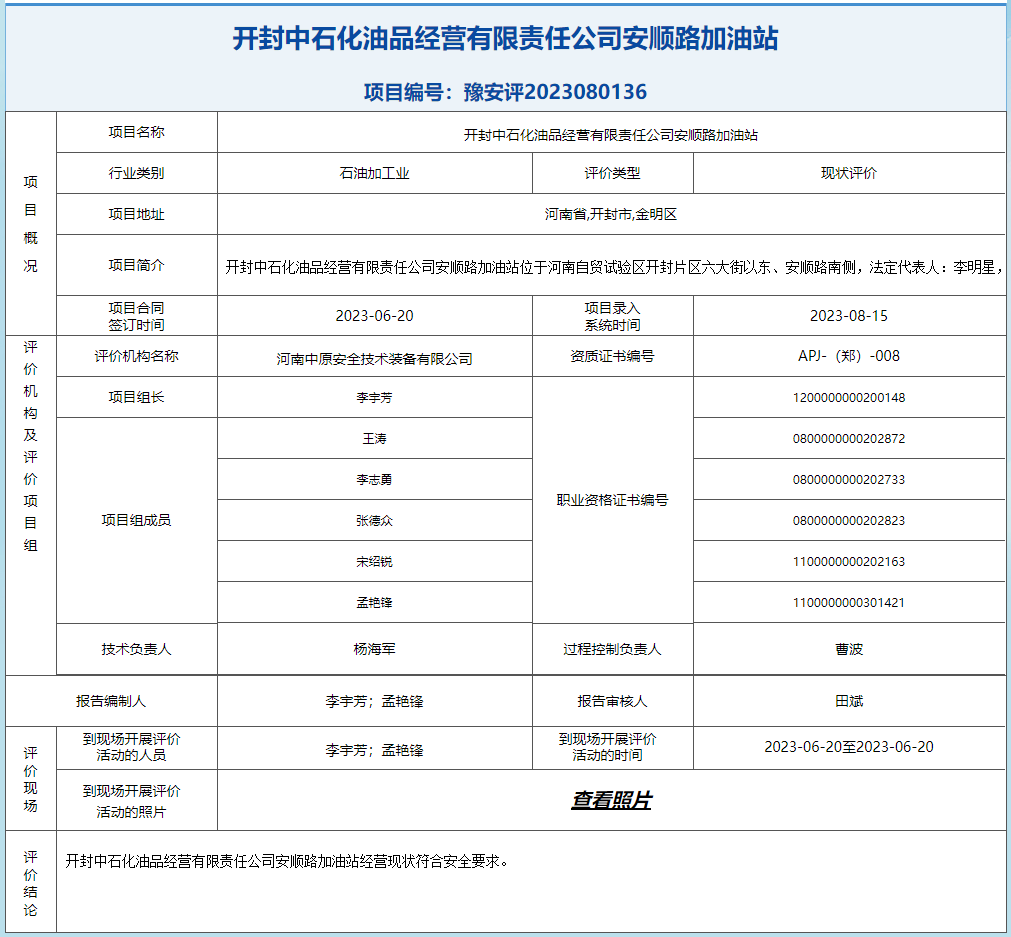This screenshot has height=937, width=1011.
Task: Select on-site personnel in 活动的人员 row
Action: pos(375,751)
